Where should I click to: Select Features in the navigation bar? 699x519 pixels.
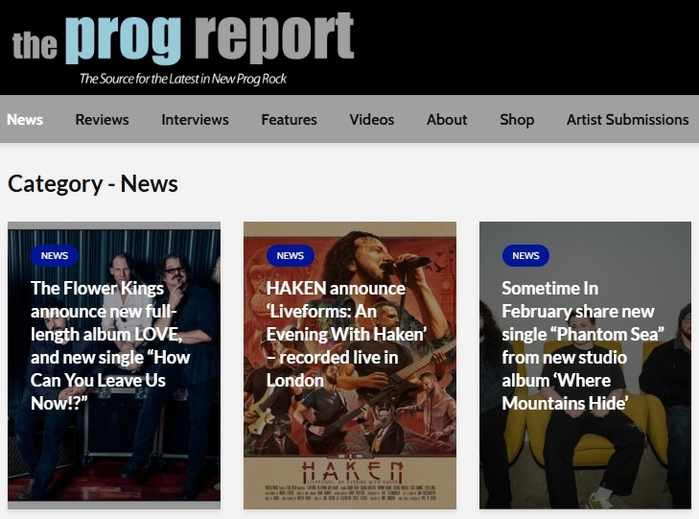(x=289, y=119)
